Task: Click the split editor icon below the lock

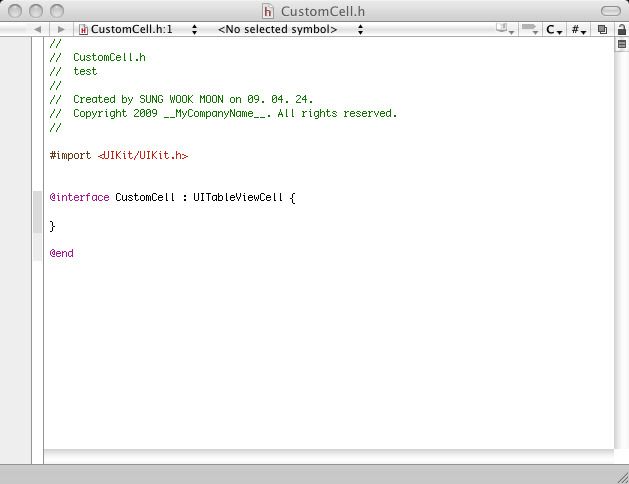Action: click(x=622, y=44)
